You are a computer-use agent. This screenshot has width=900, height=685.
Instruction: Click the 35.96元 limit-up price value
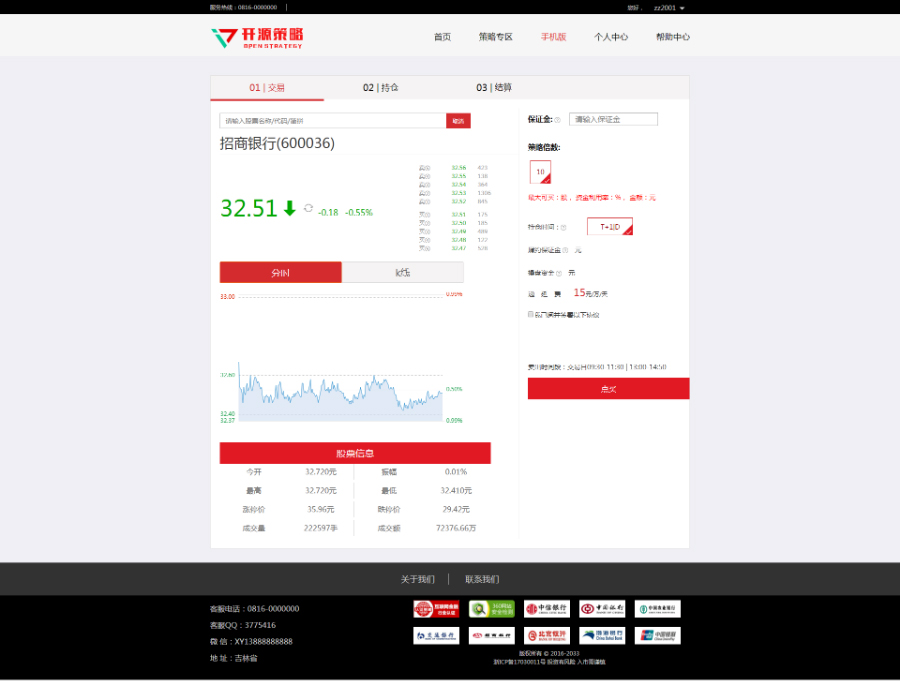click(320, 509)
